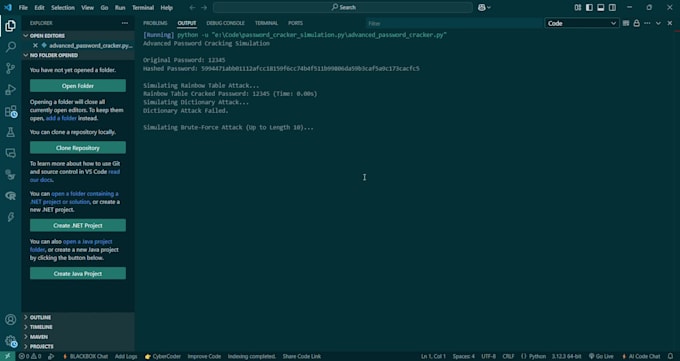Follow 'open a Java project folder' link
This screenshot has width=680, height=361.
(x=71, y=246)
